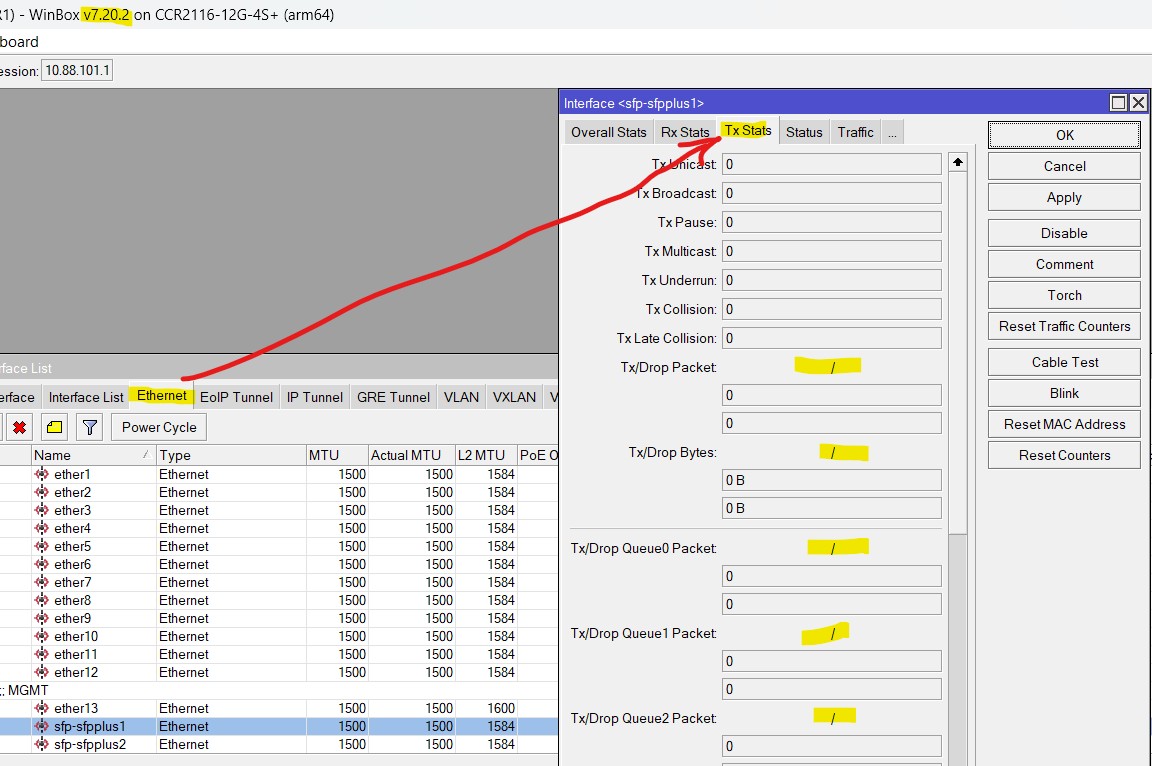Image resolution: width=1152 pixels, height=766 pixels.
Task: Open the VXLAN tab
Action: click(514, 397)
